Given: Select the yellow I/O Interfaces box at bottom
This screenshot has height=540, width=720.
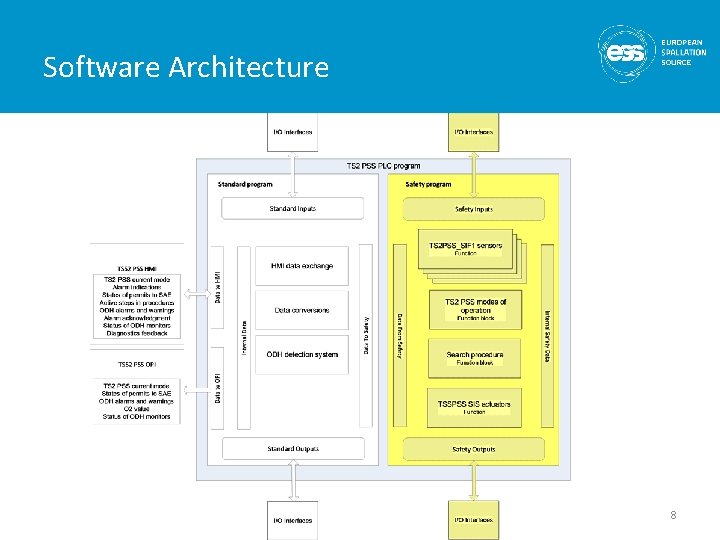Looking at the screenshot, I should click(473, 520).
